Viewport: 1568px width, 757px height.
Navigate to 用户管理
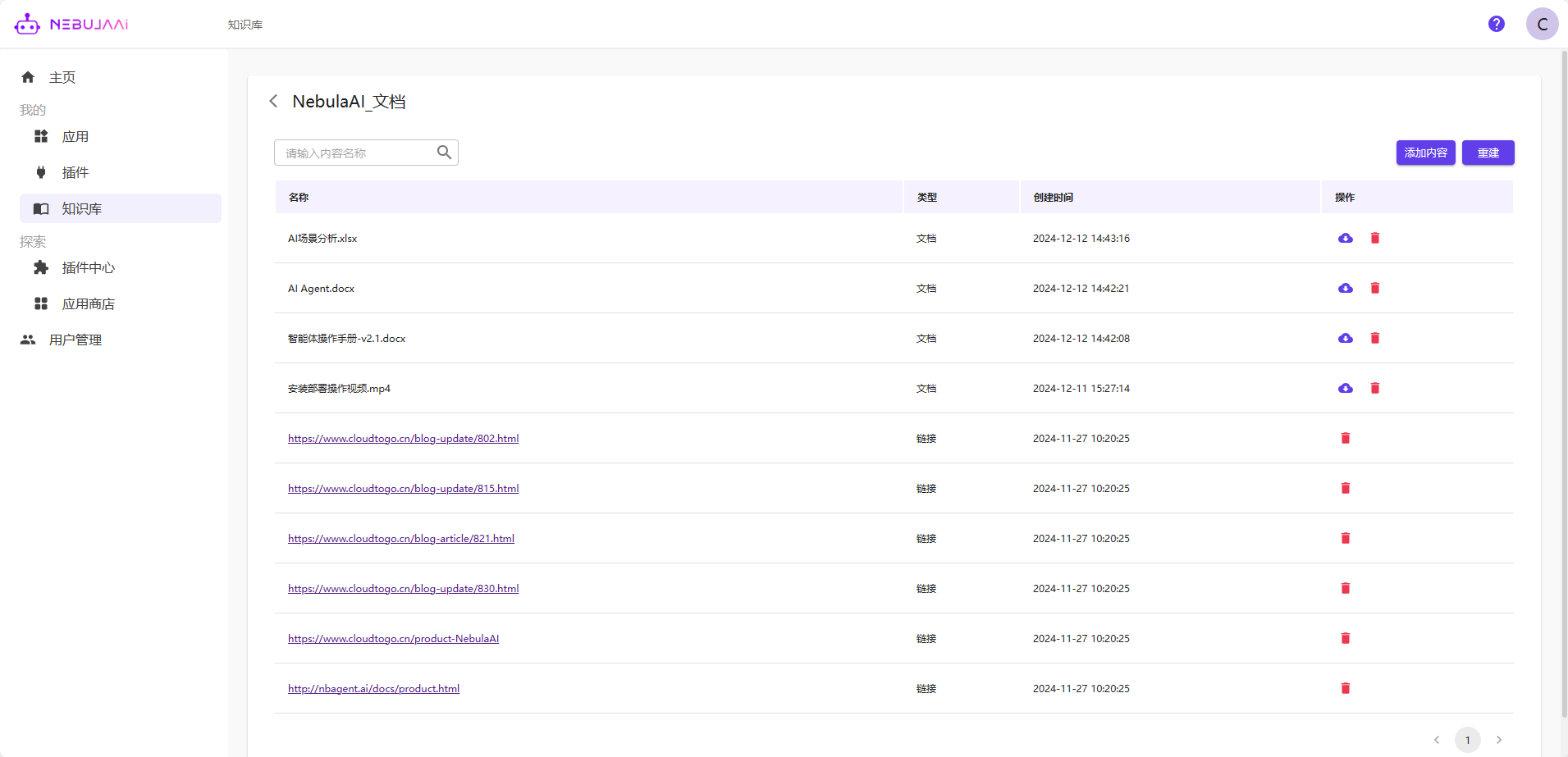click(x=75, y=340)
